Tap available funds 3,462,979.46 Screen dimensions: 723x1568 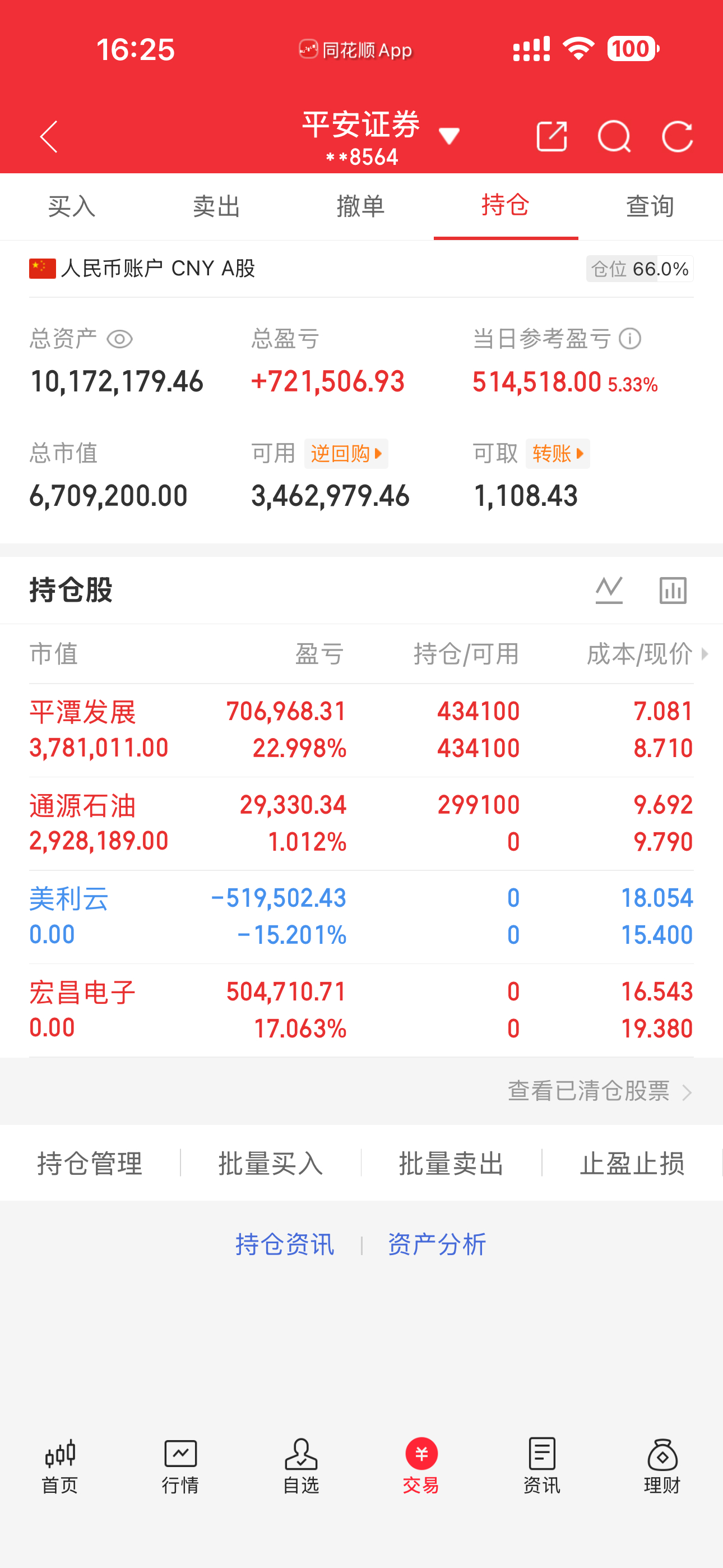(331, 496)
